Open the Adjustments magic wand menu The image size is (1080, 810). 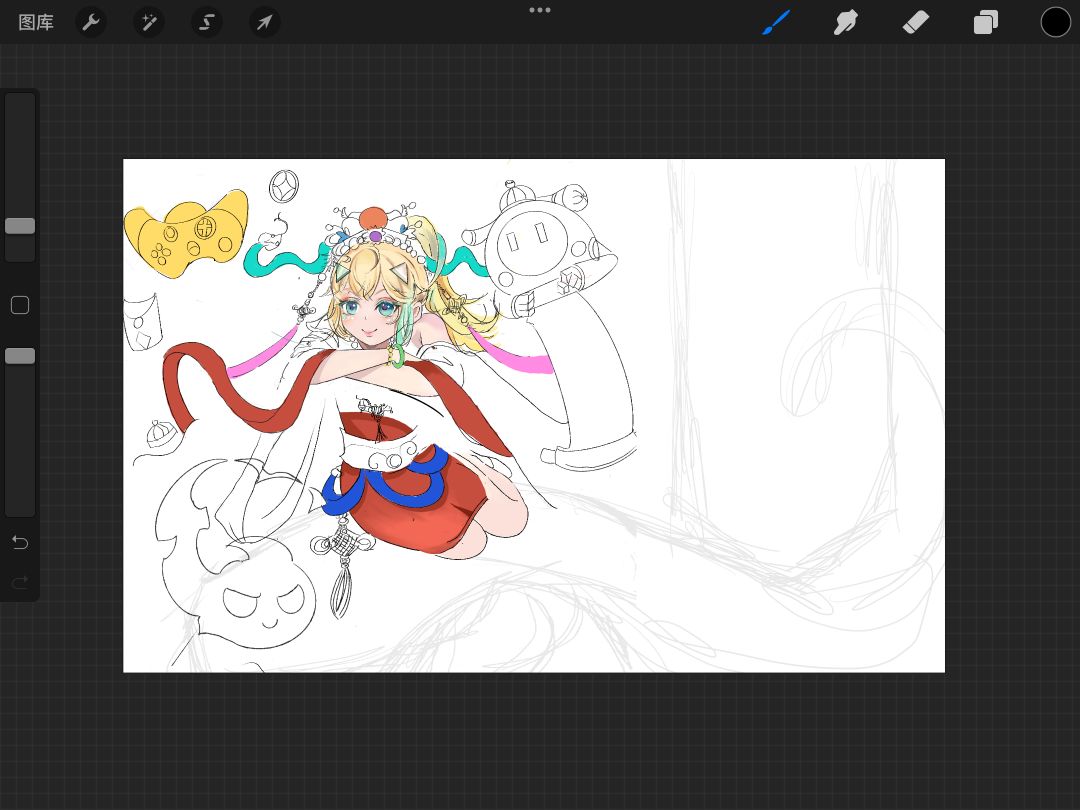point(149,22)
